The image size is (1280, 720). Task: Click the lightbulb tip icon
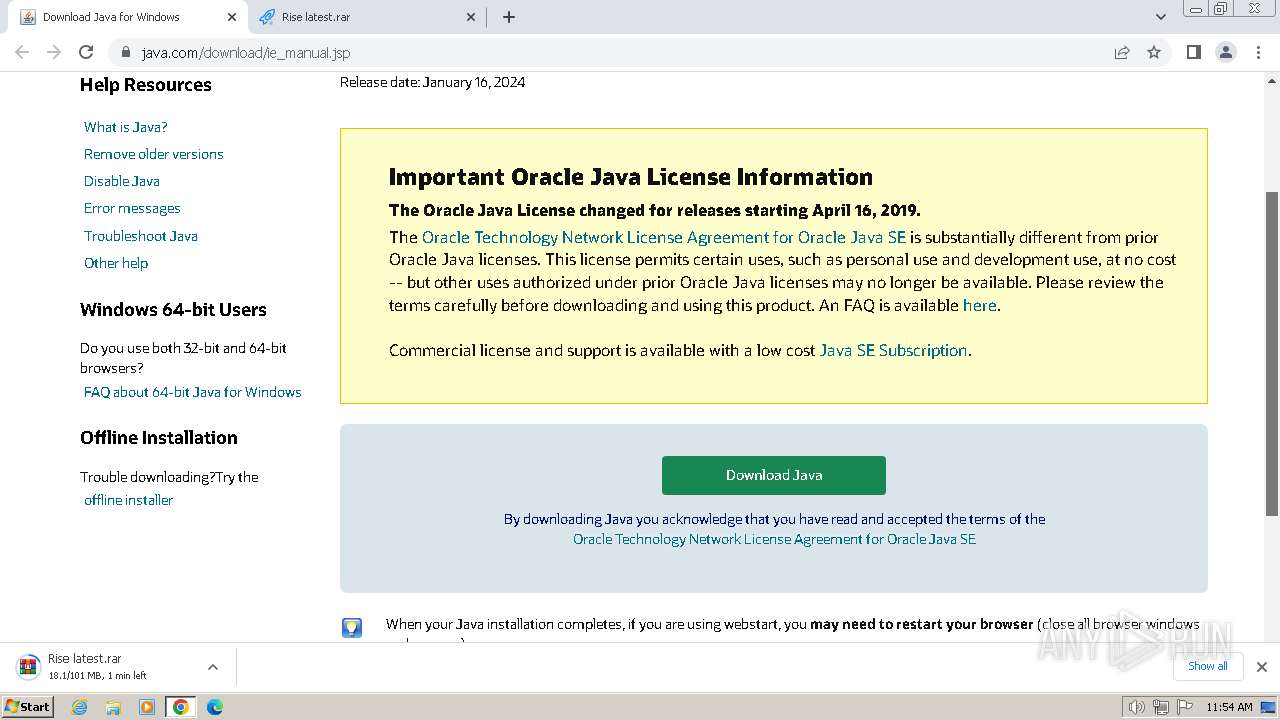pyautogui.click(x=352, y=627)
